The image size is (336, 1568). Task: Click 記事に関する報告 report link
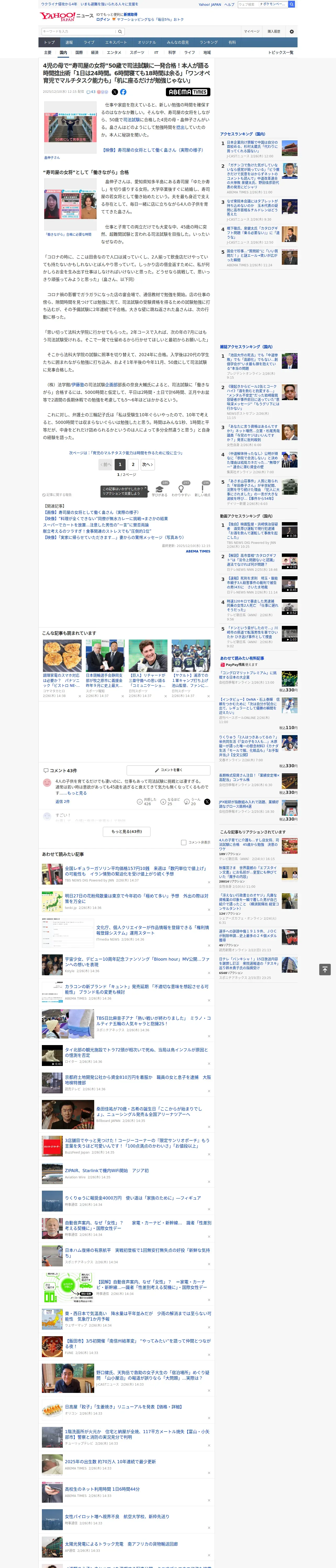[x=57, y=495]
